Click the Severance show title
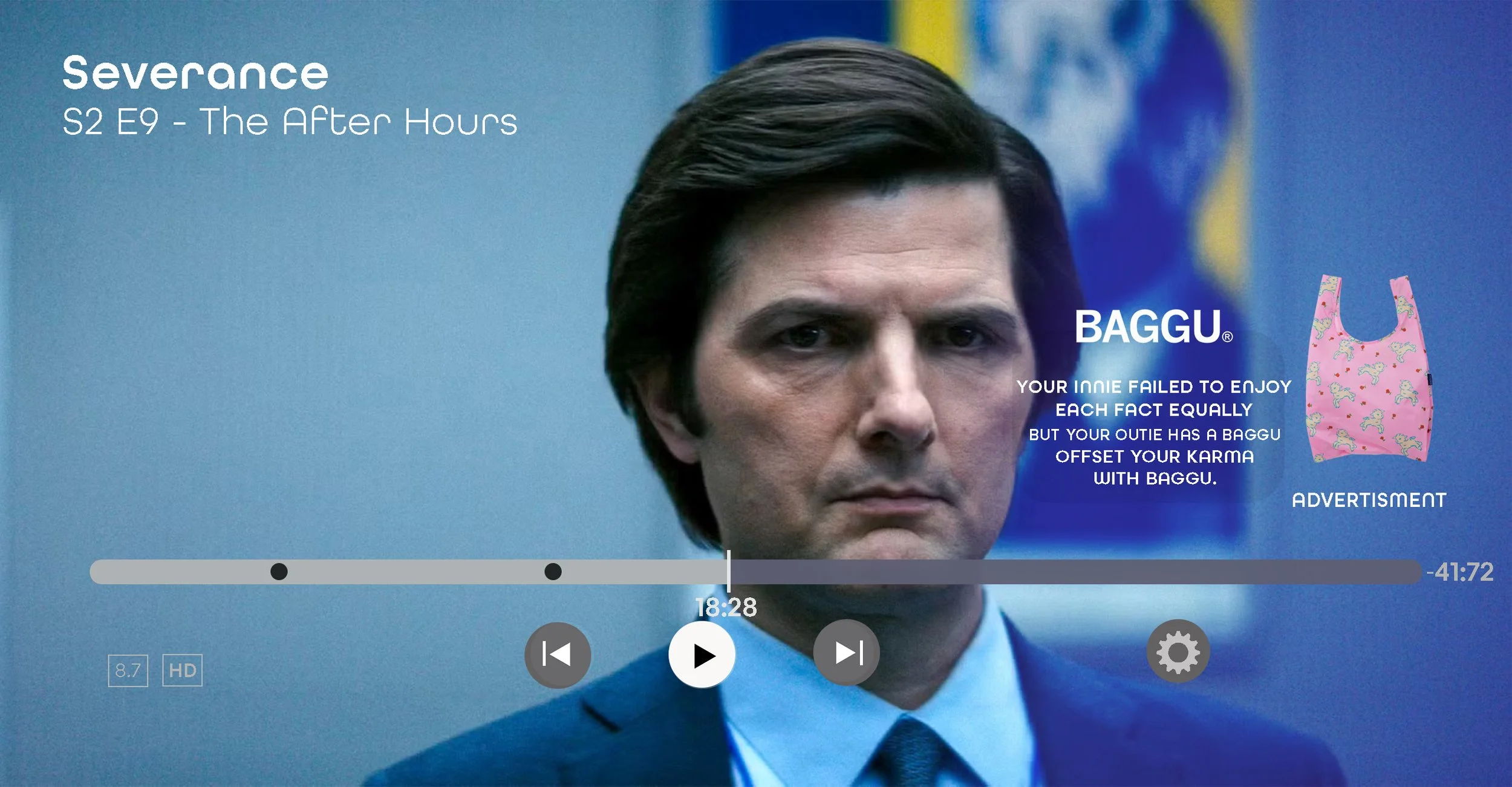 [x=195, y=73]
